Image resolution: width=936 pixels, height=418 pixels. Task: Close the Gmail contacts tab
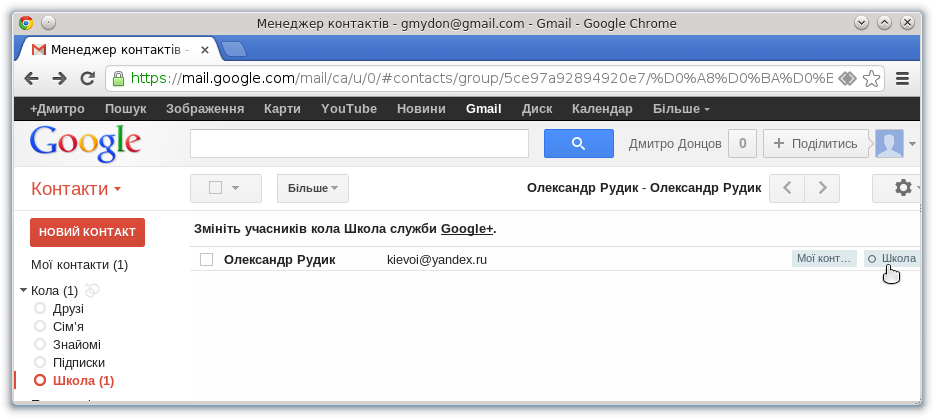[x=205, y=50]
